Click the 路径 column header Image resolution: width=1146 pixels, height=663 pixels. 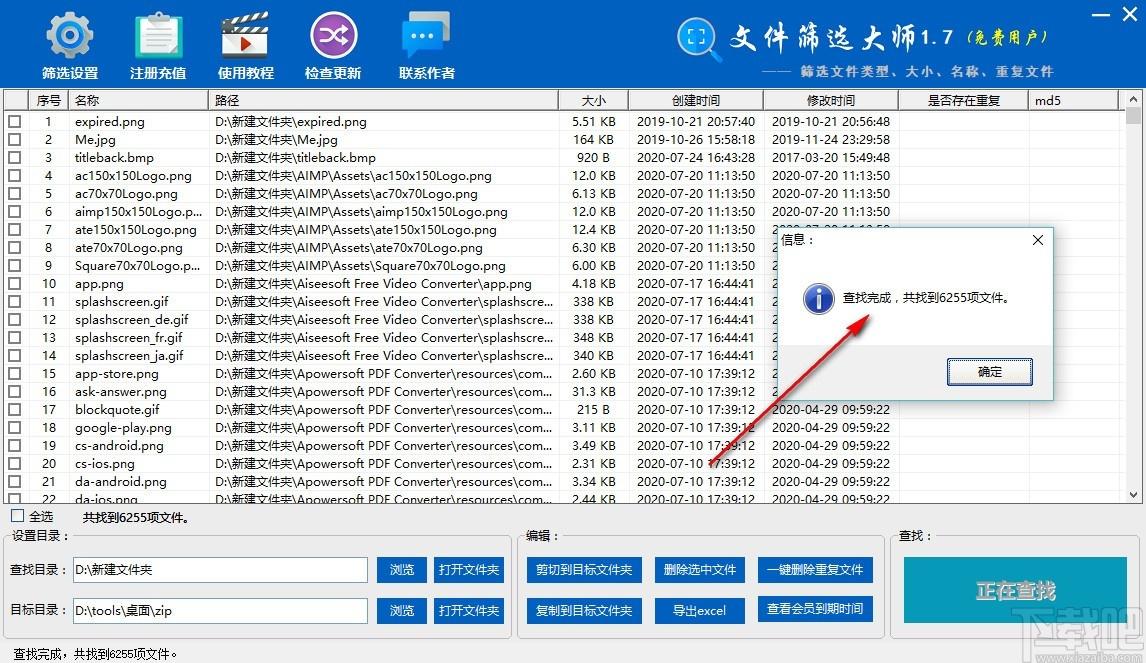click(383, 100)
